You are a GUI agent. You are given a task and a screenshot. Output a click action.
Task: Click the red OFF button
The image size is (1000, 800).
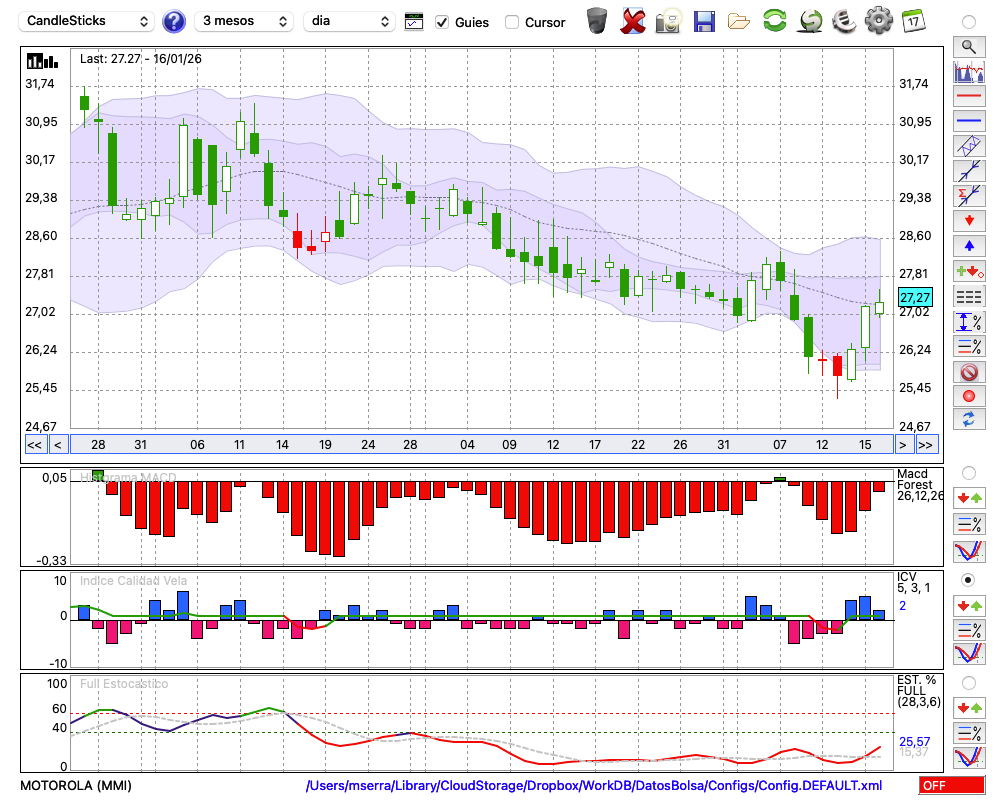coord(951,786)
